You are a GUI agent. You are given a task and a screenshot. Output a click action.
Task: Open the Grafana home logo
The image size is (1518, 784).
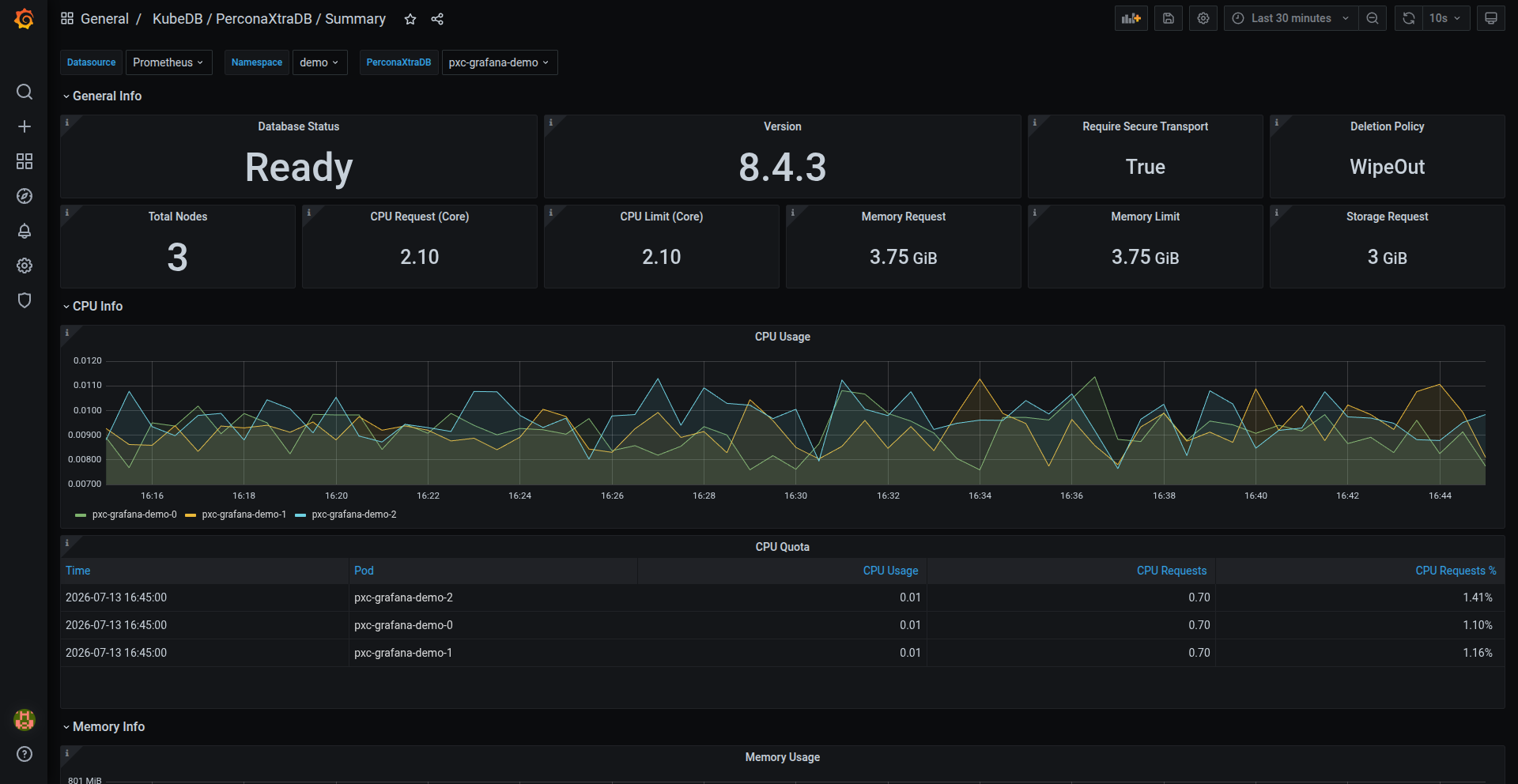tap(25, 19)
